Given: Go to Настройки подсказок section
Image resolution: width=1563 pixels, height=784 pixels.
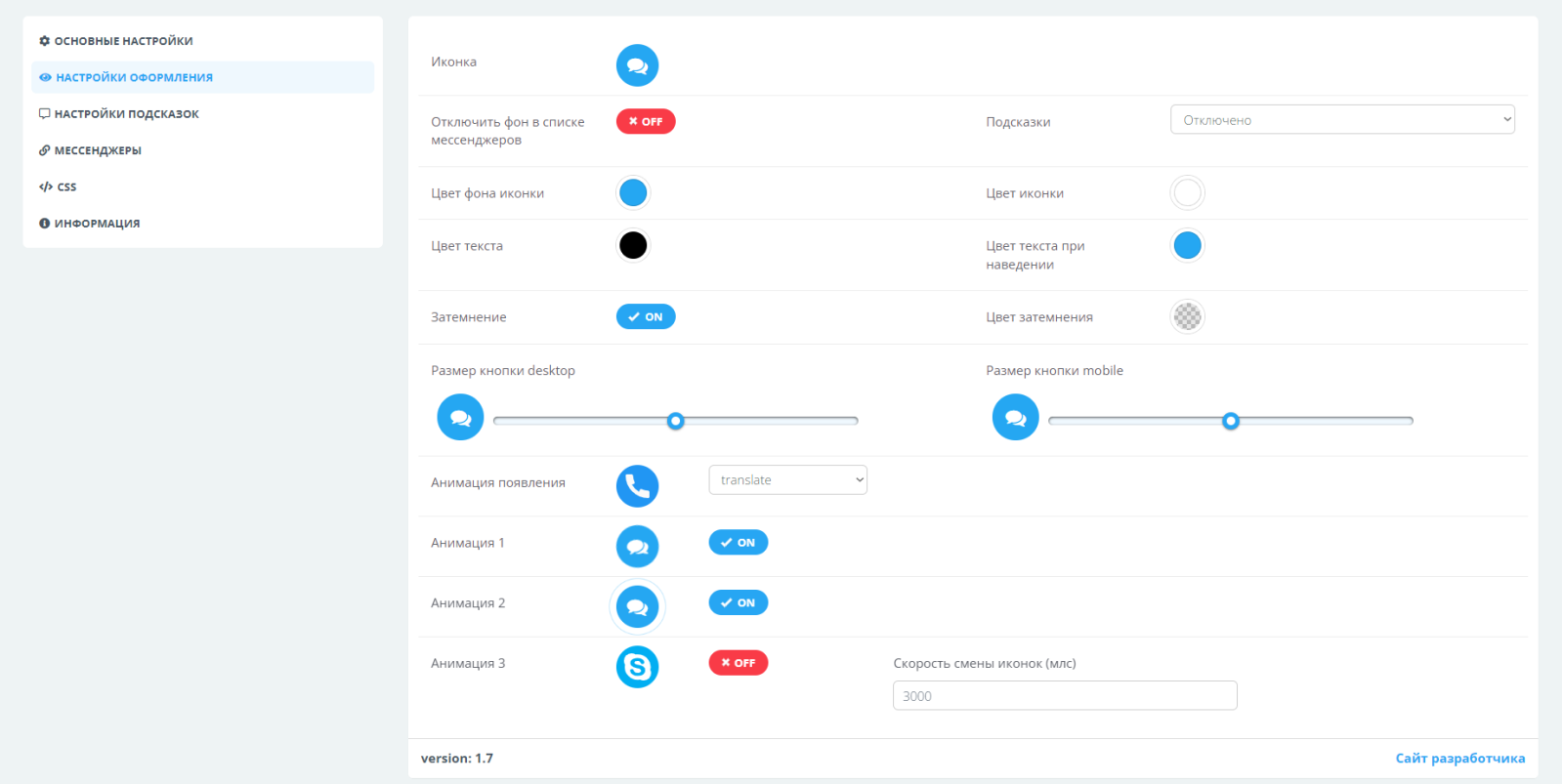Looking at the screenshot, I should click(202, 113).
